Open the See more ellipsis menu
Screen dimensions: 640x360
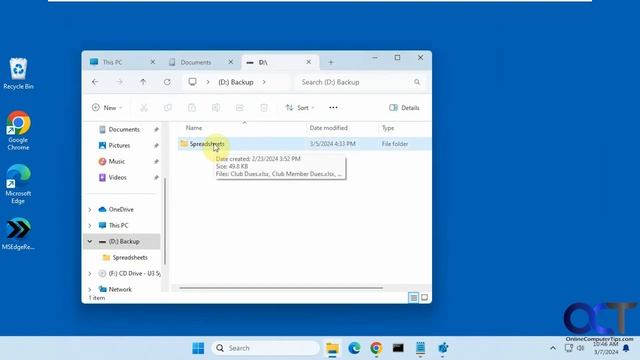click(x=333, y=108)
